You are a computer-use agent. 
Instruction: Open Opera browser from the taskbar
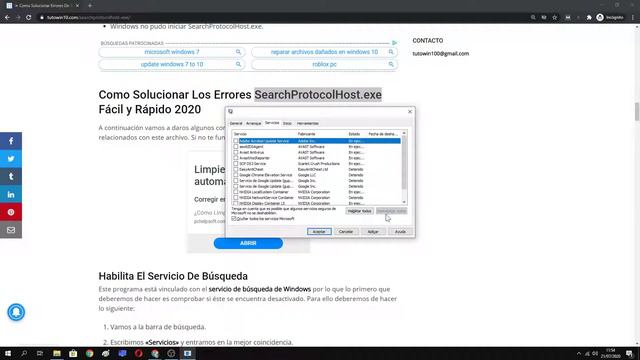(x=138, y=353)
